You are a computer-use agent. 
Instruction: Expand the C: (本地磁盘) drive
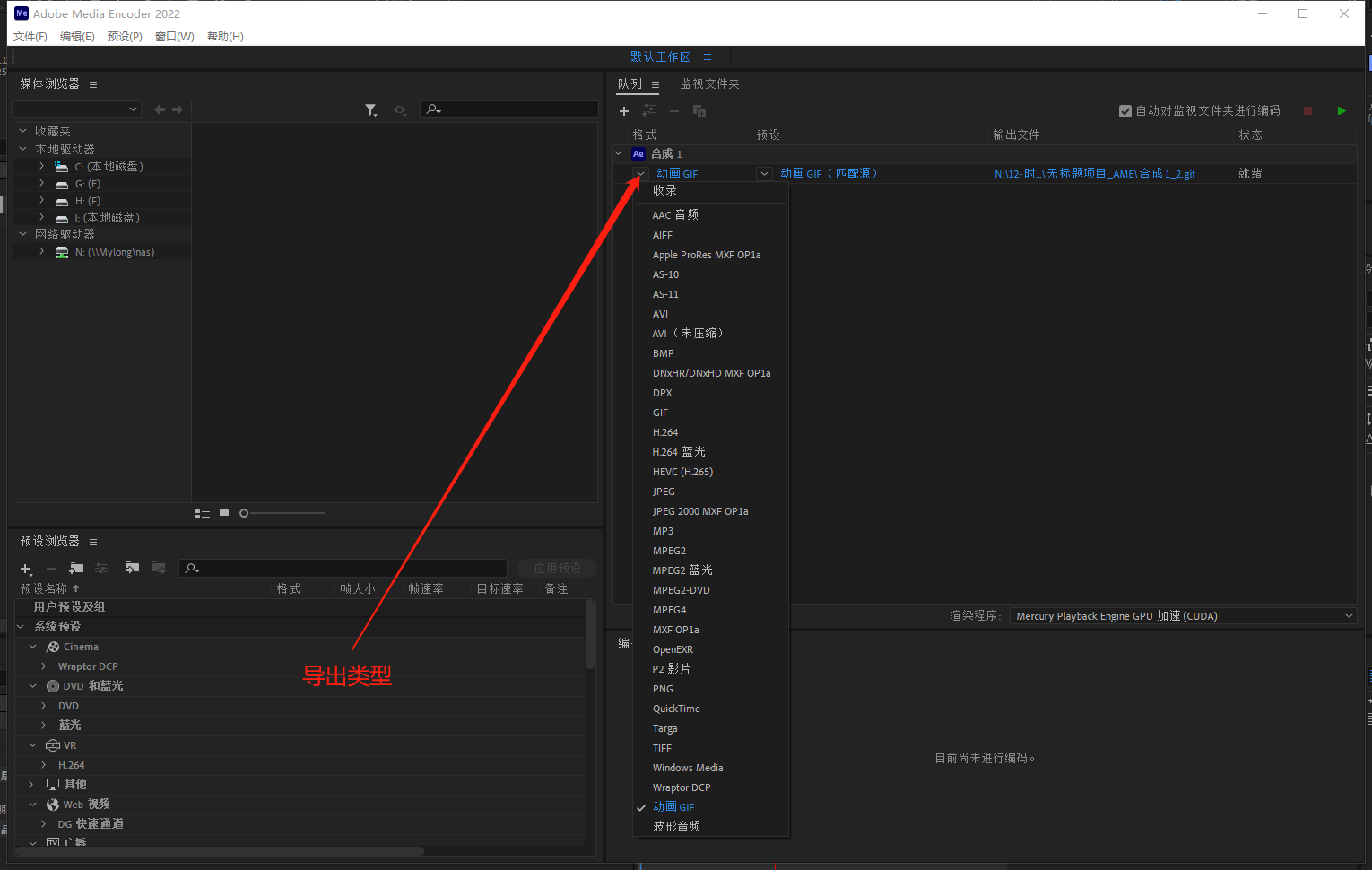[x=41, y=166]
